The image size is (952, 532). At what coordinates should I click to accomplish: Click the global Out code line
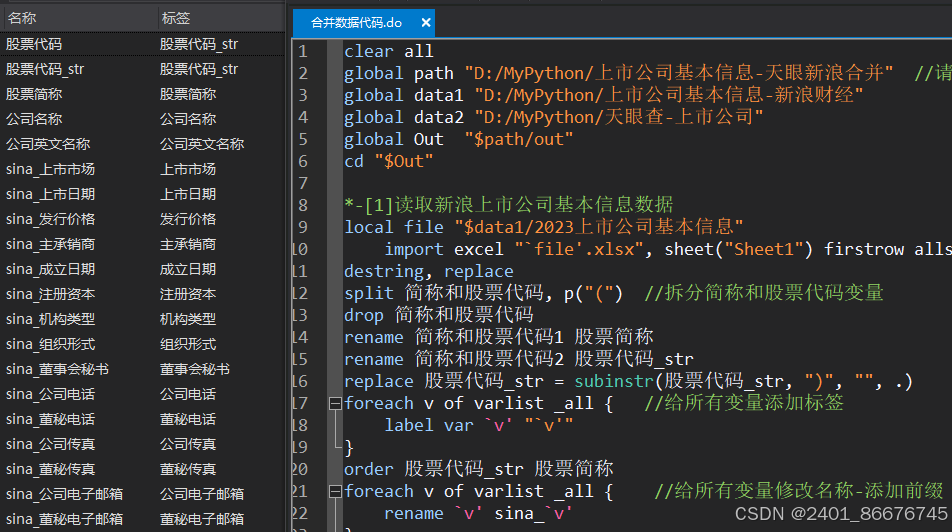[458, 139]
